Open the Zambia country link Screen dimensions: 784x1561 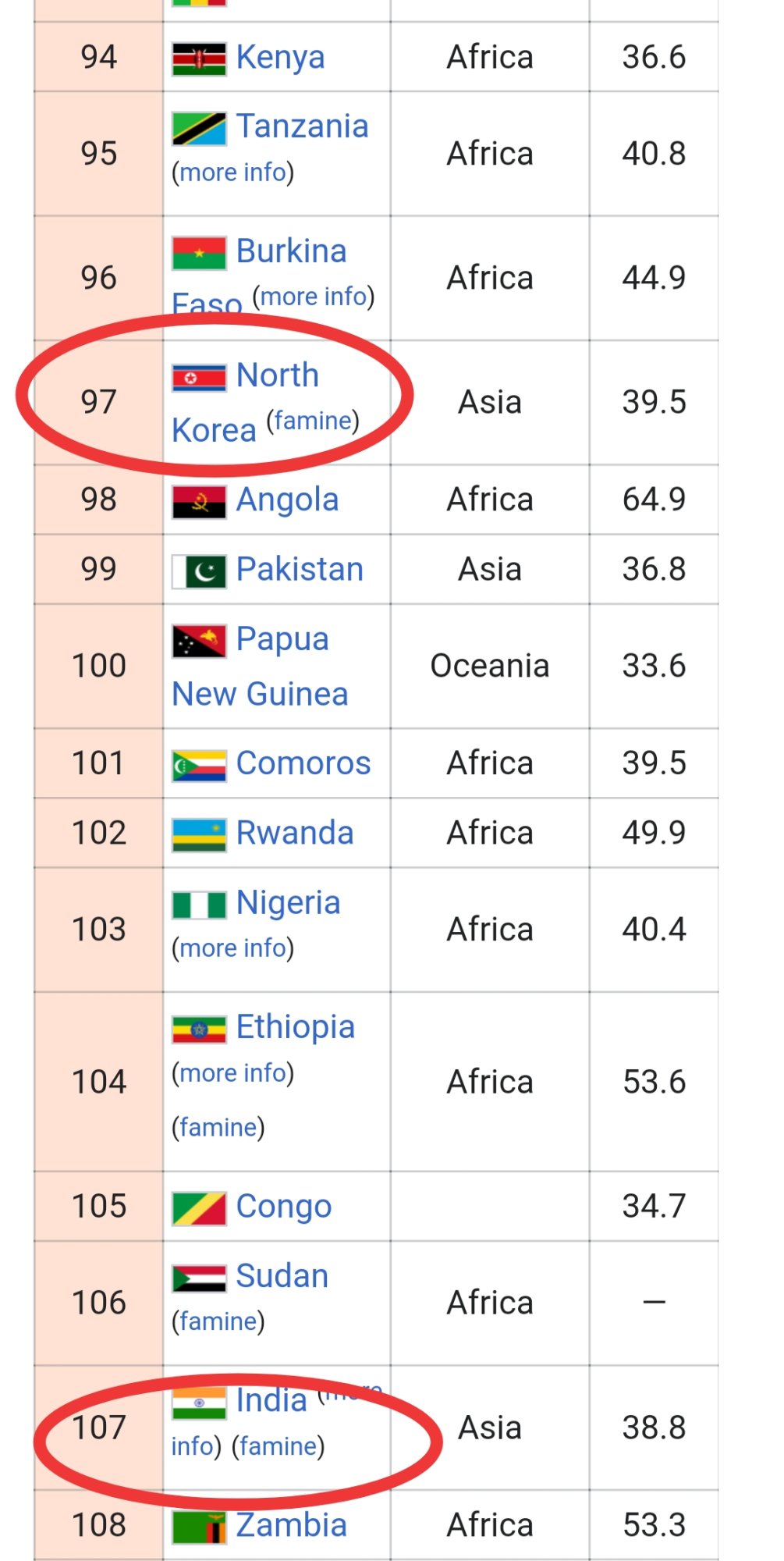[291, 1525]
